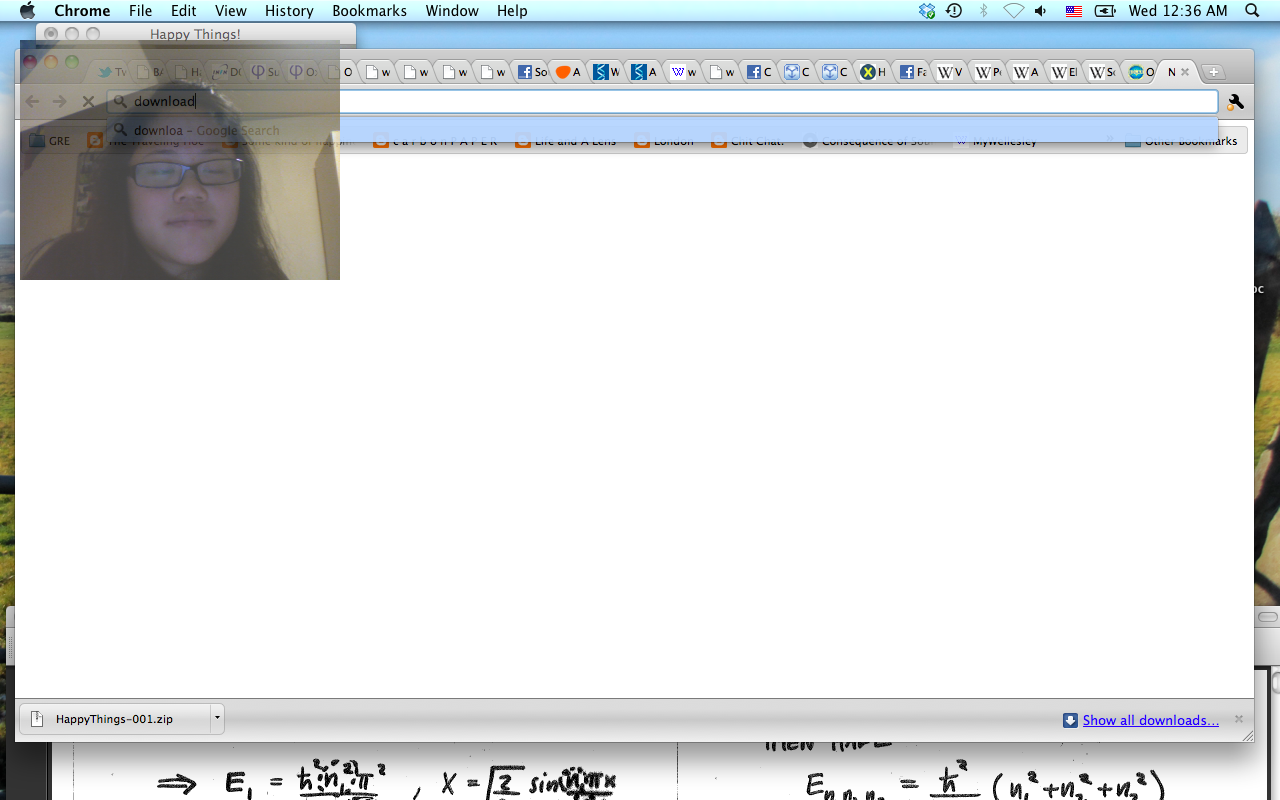Click the stop loading X button
The image size is (1280, 800).
pyautogui.click(x=88, y=101)
